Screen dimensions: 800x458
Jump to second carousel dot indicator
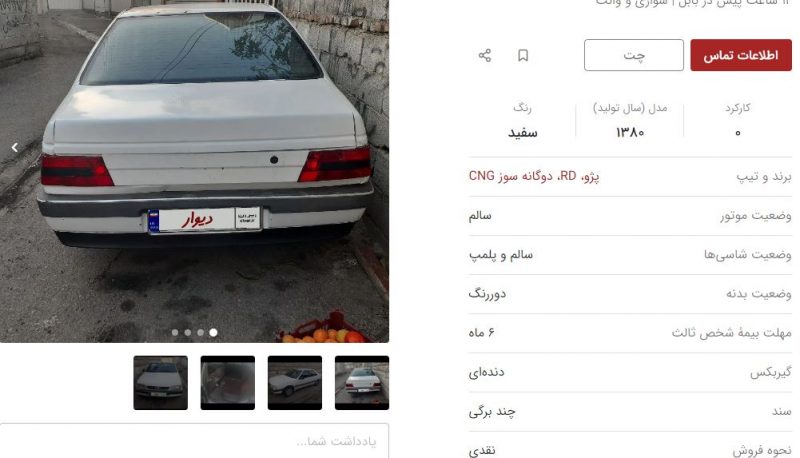coord(188,333)
